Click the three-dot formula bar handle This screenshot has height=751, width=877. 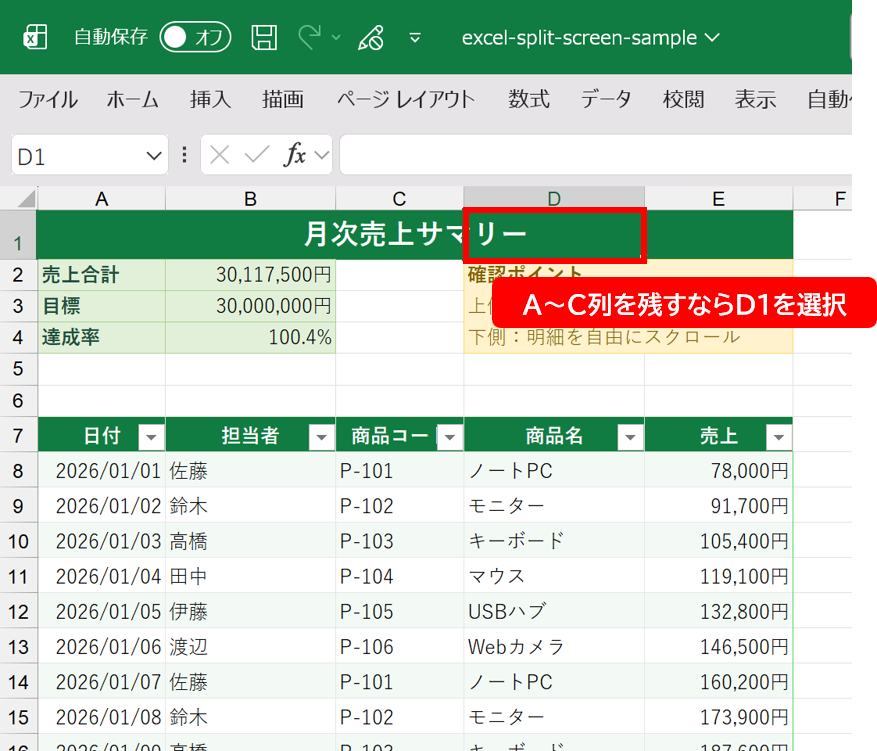pos(185,155)
